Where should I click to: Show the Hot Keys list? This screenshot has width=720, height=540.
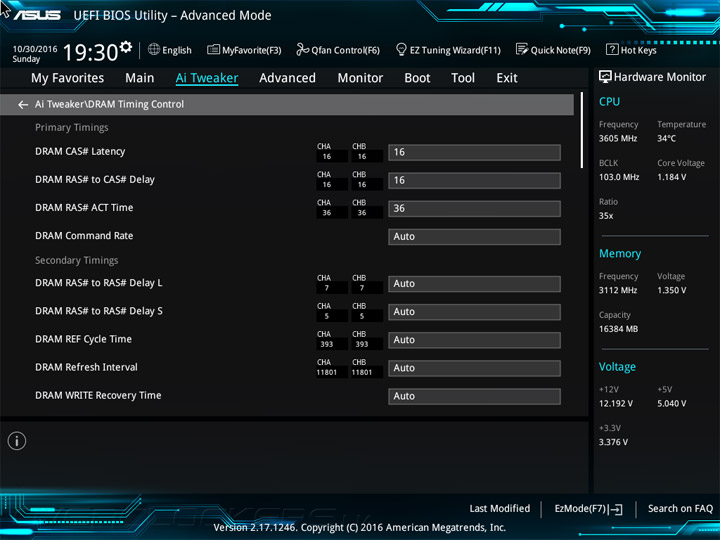click(x=639, y=50)
